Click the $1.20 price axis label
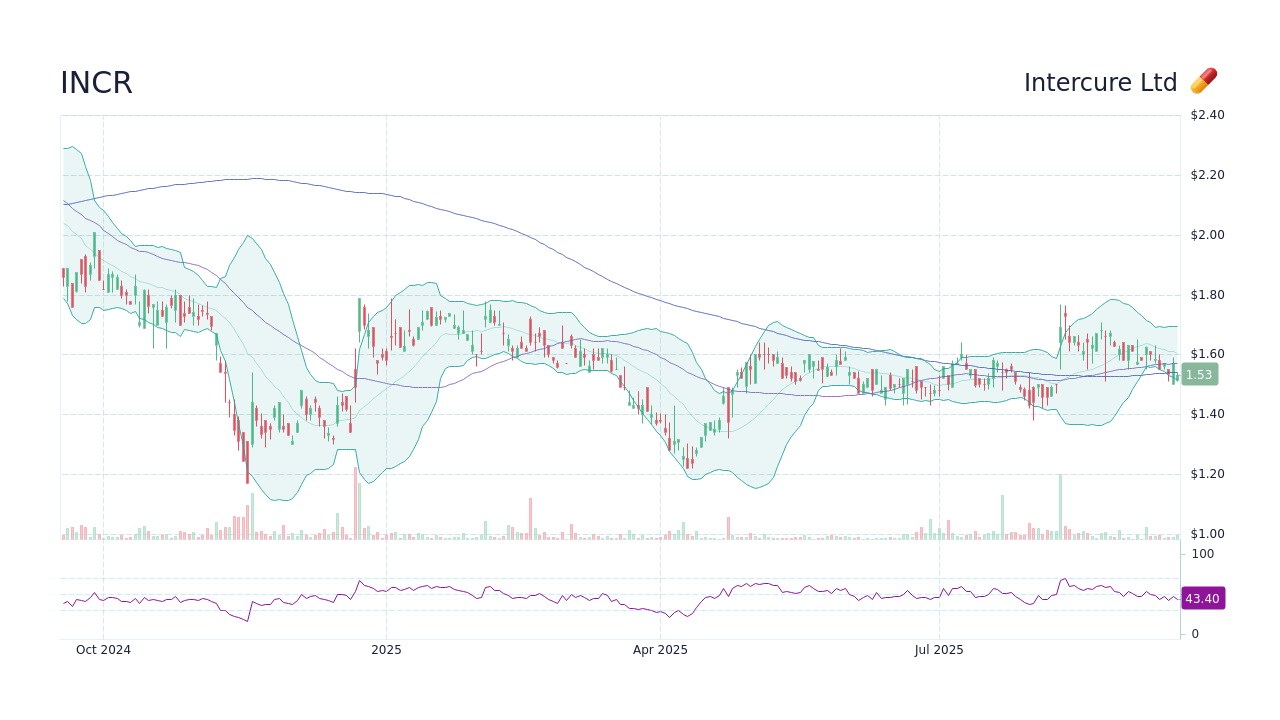The width and height of the screenshot is (1280, 720). tap(1207, 474)
